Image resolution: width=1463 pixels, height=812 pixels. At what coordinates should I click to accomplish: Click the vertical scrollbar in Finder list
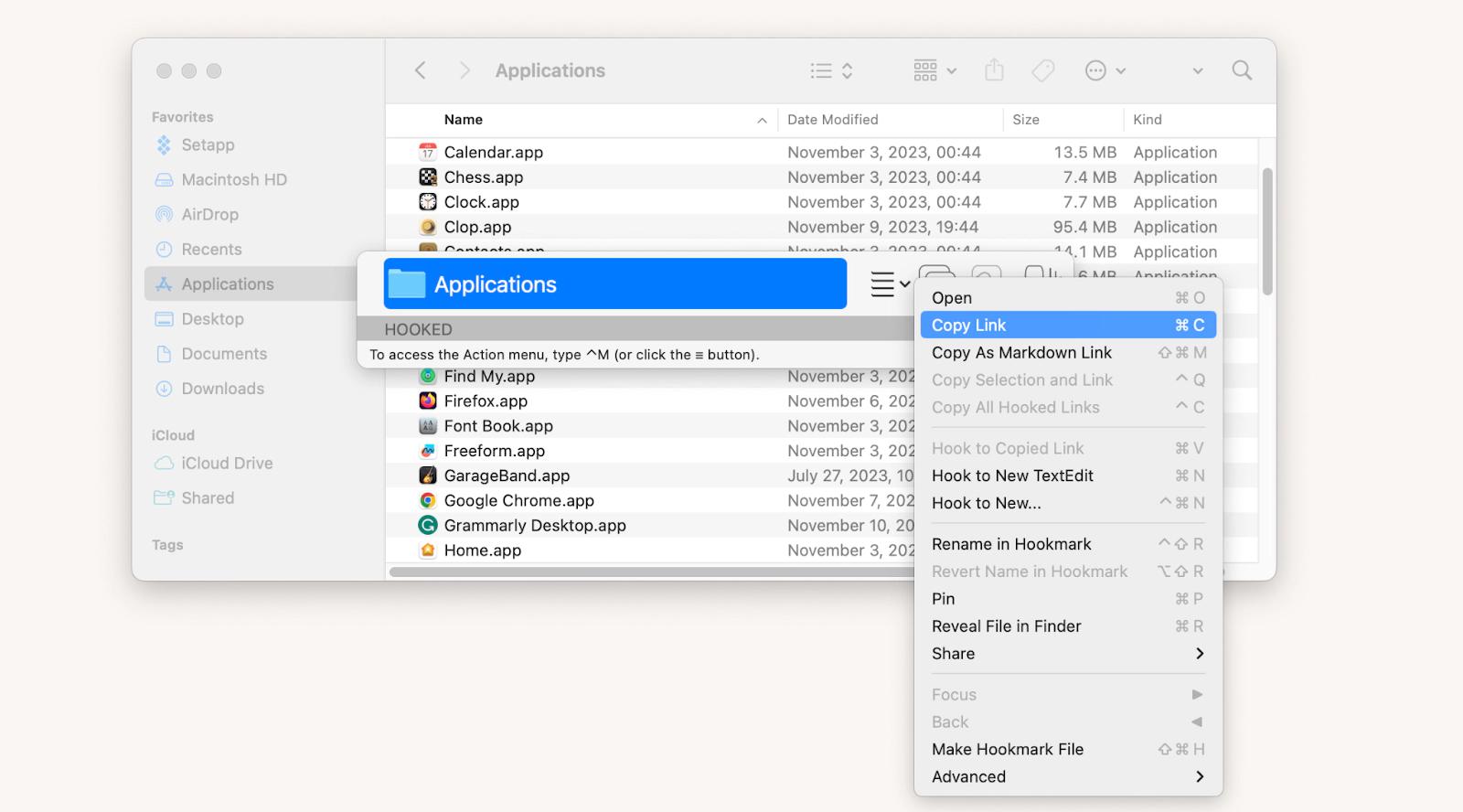[x=1267, y=231]
